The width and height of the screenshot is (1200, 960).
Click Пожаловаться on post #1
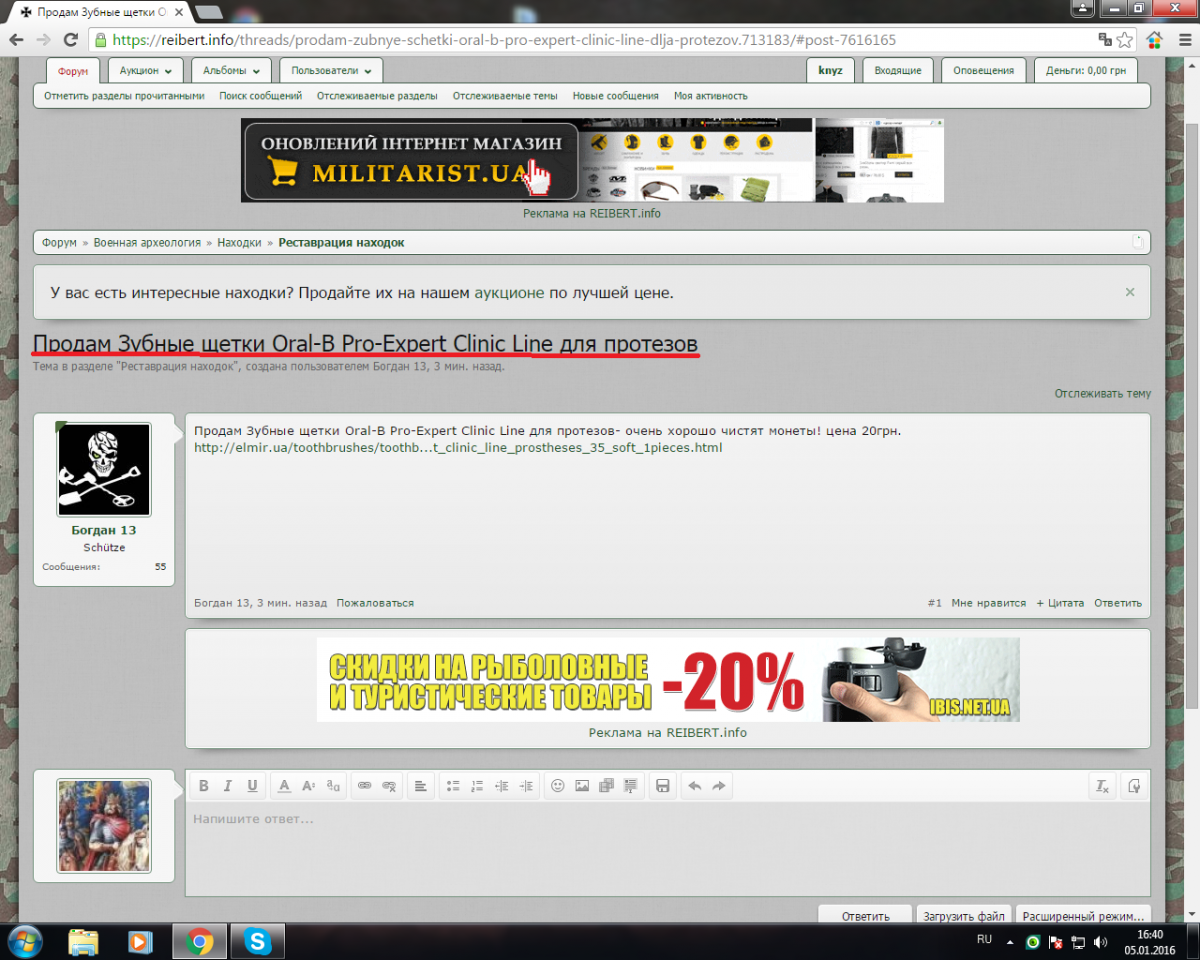coord(375,603)
